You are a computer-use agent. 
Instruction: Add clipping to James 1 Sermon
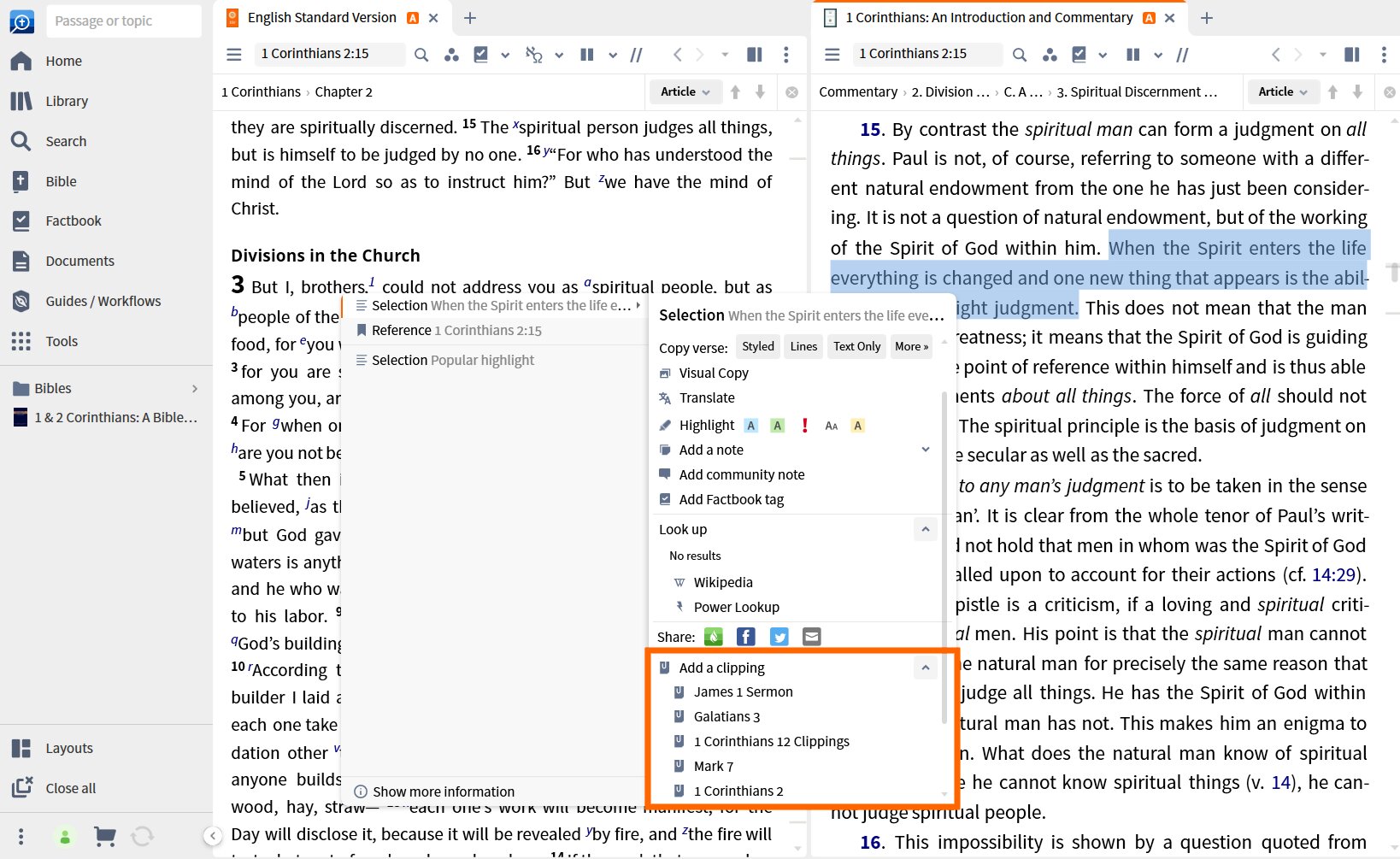tap(743, 691)
